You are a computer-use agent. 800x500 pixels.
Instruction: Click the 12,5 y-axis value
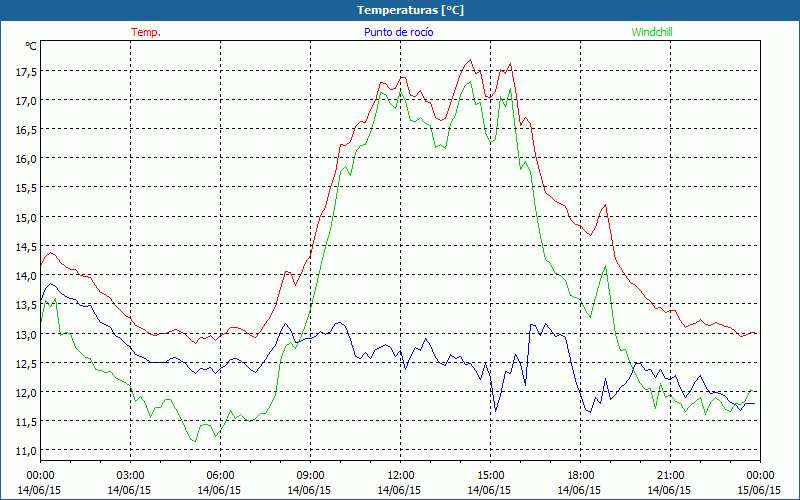tap(27, 364)
